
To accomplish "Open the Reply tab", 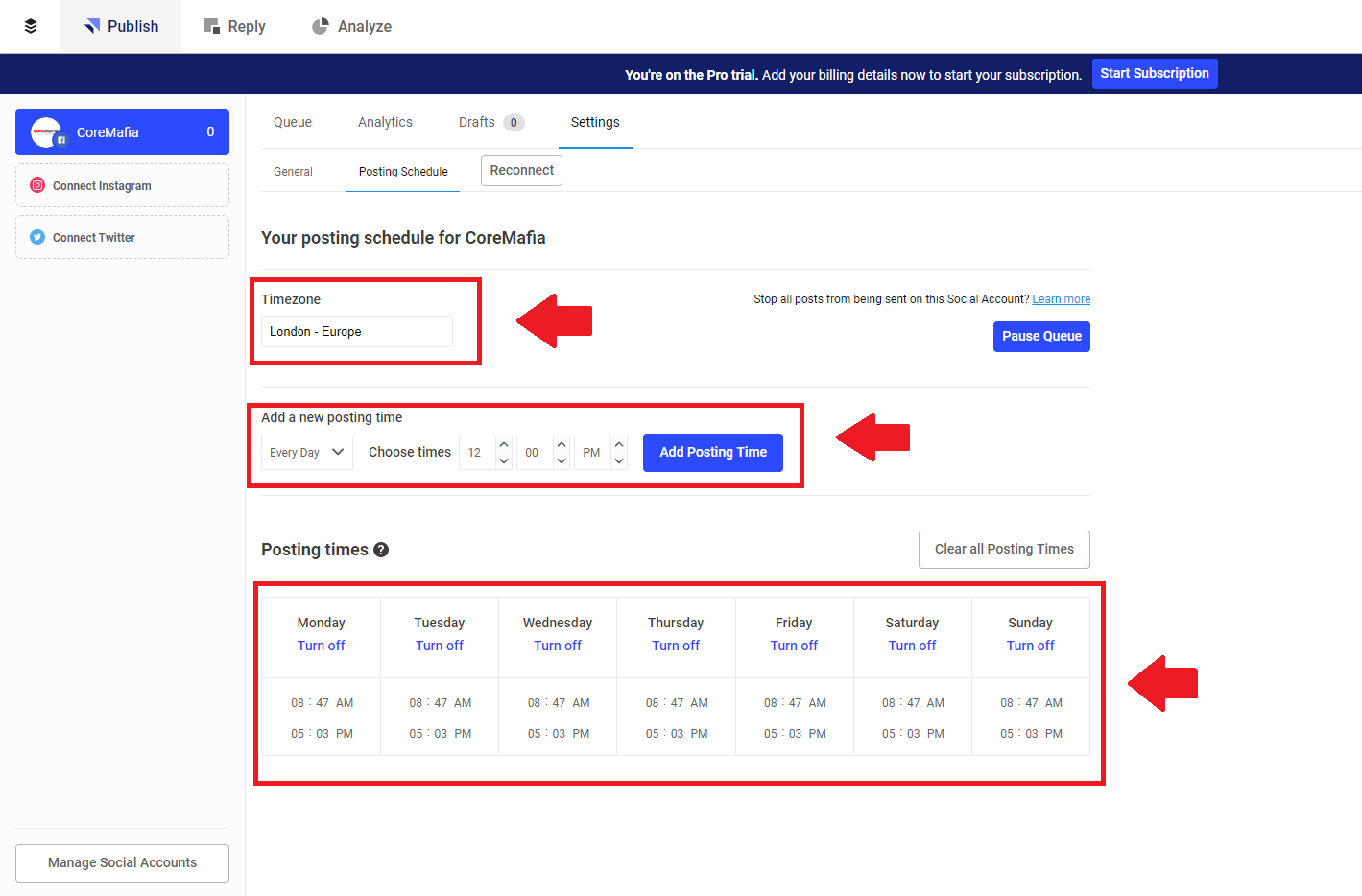I will [x=234, y=26].
